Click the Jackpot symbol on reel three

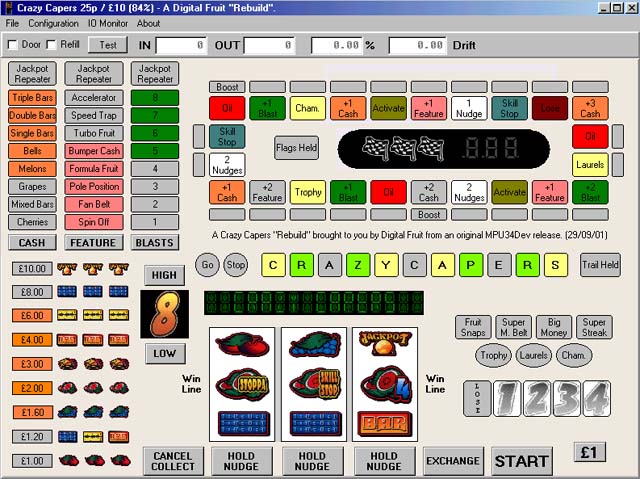385,344
